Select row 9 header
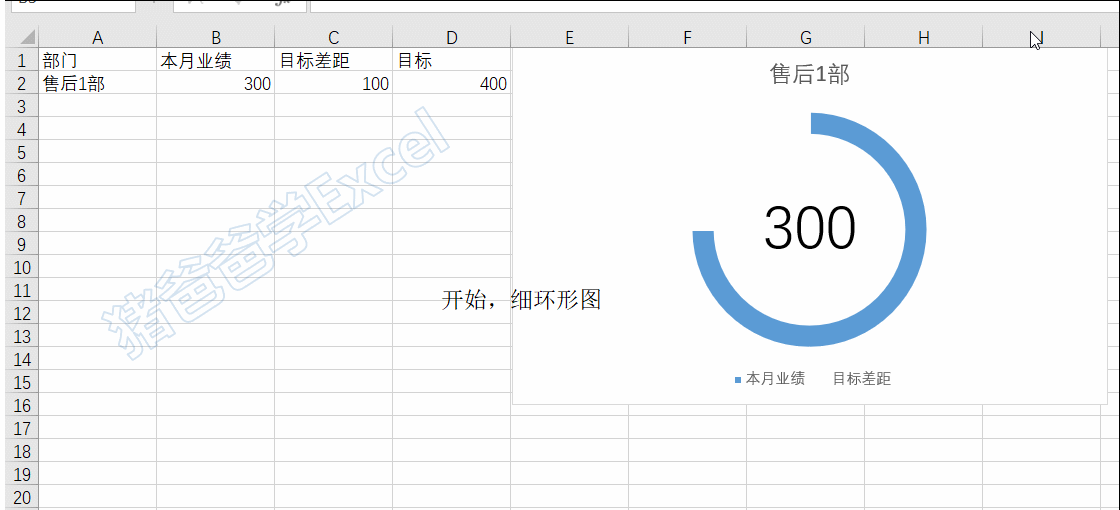This screenshot has height=510, width=1120. [x=21, y=244]
